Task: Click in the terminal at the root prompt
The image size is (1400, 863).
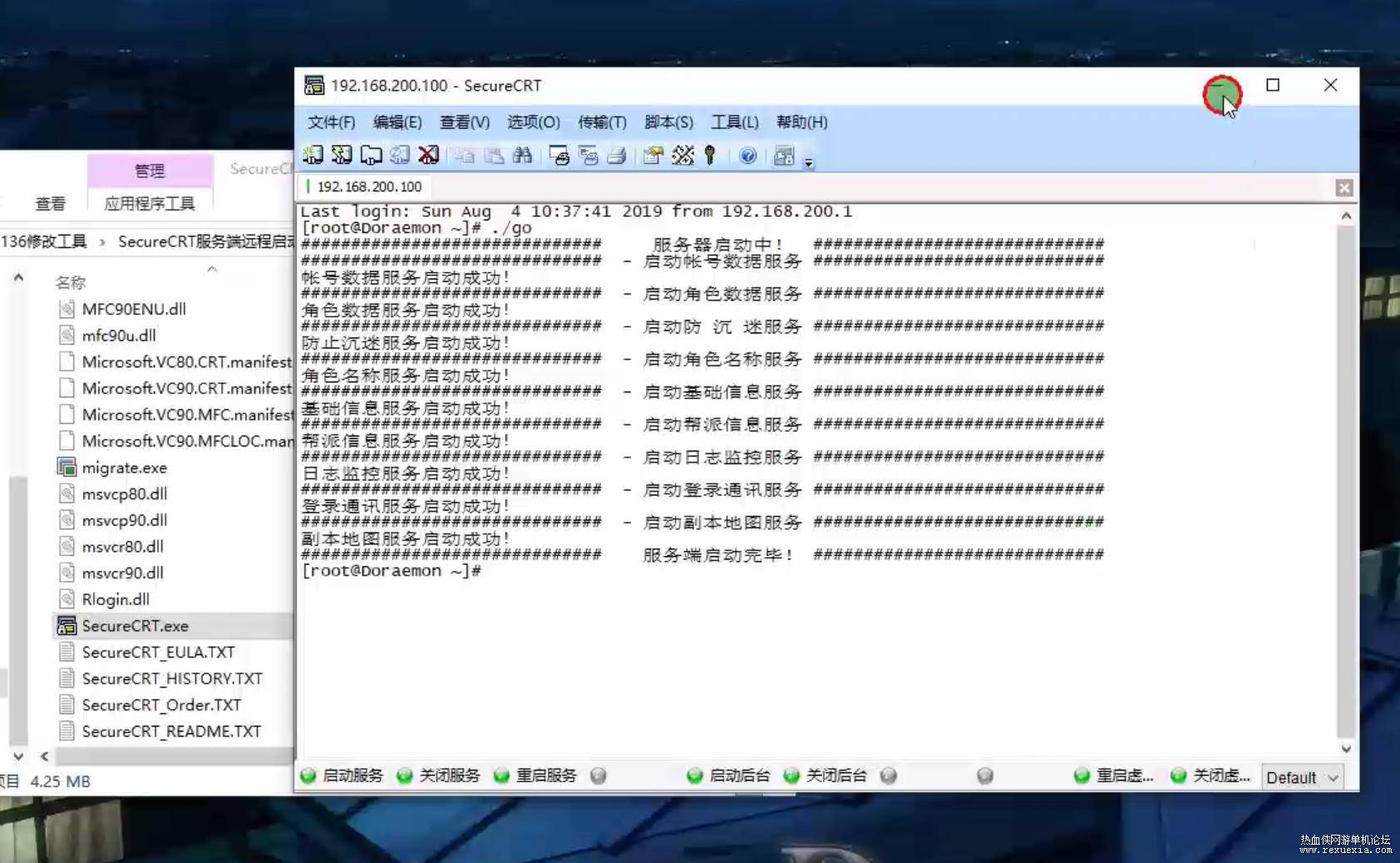Action: (392, 571)
